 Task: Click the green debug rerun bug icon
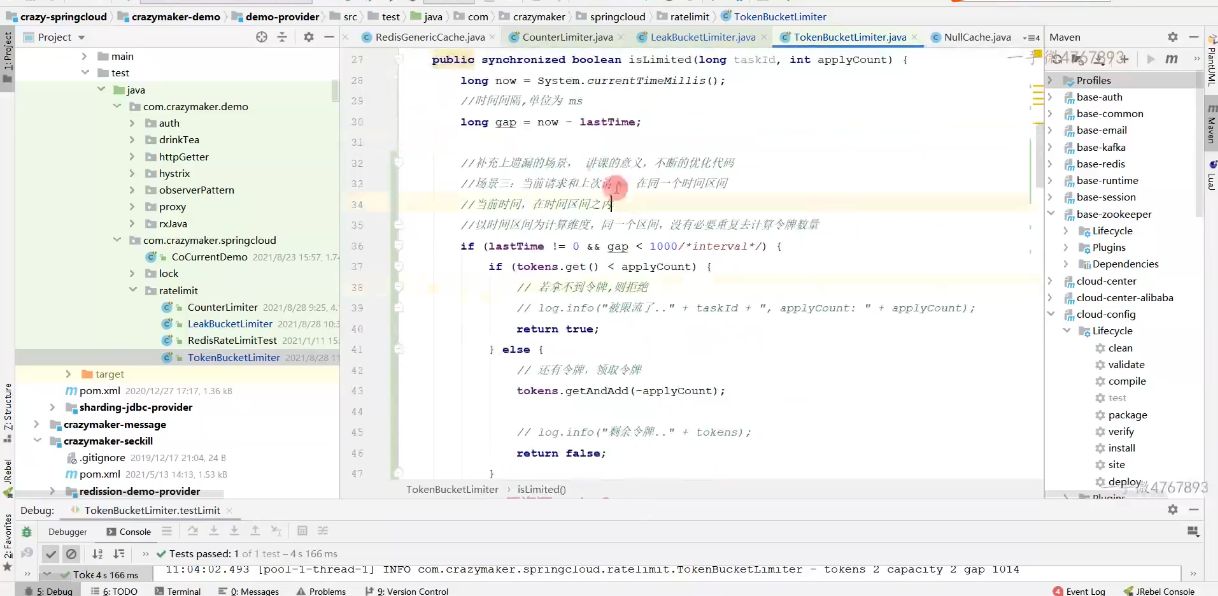pos(27,532)
